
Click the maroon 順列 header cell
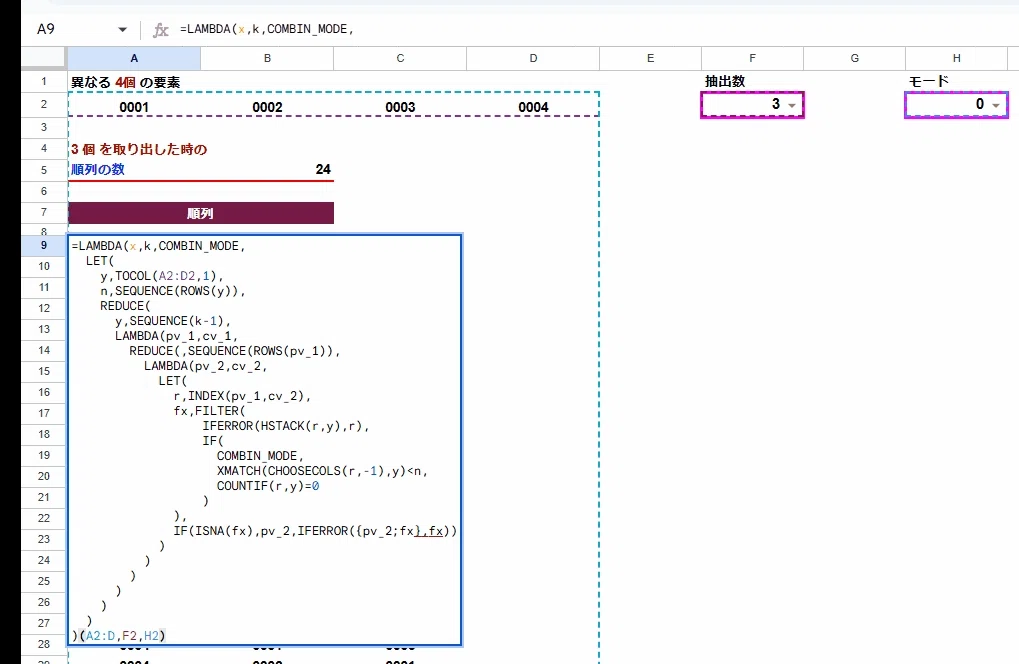pyautogui.click(x=201, y=213)
